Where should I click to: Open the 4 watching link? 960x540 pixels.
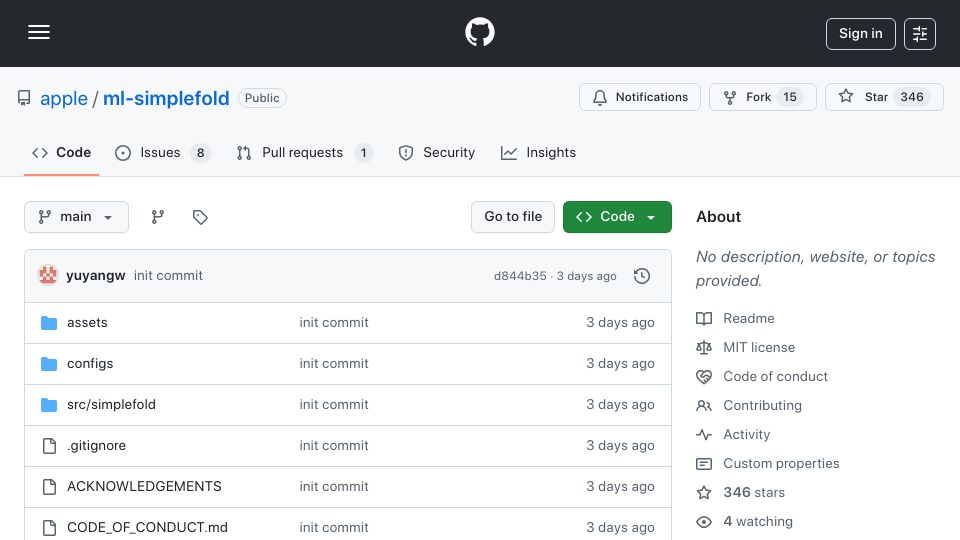[758, 522]
